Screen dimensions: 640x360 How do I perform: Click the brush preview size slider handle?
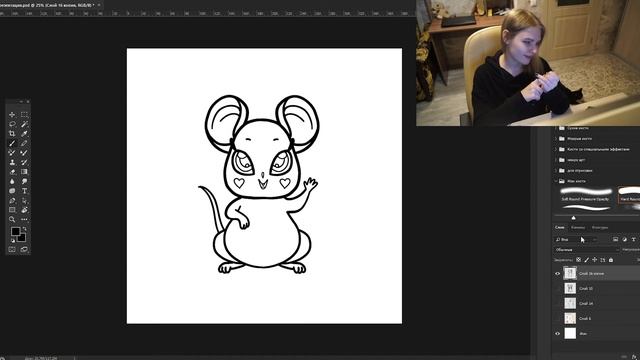pyautogui.click(x=573, y=218)
